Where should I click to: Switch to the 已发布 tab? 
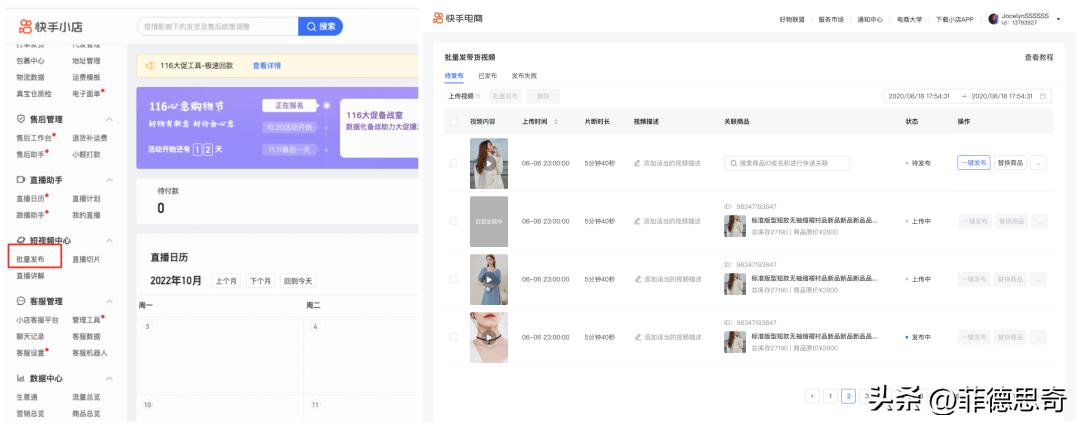tap(487, 76)
